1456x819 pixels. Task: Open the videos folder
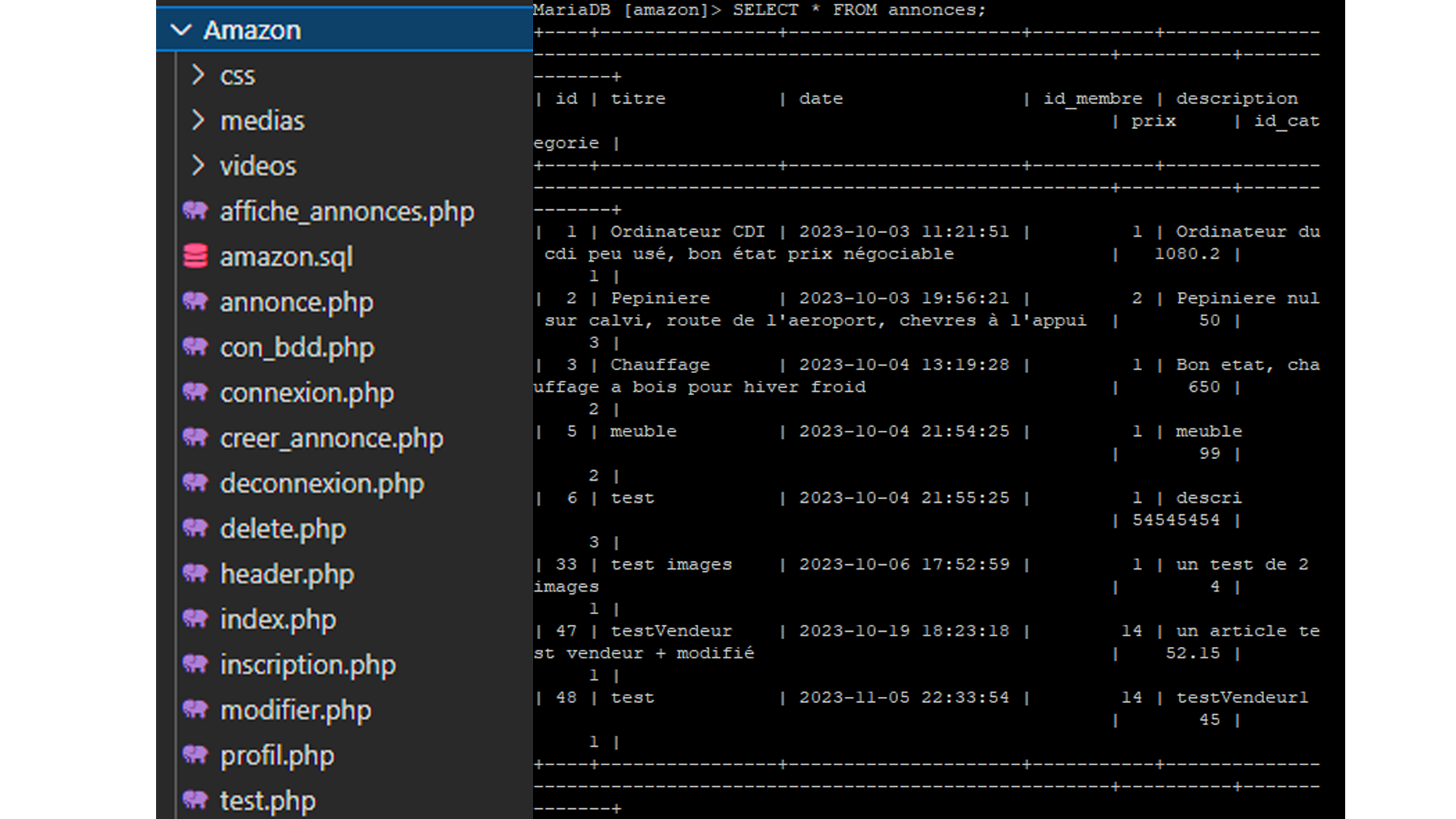coord(258,166)
